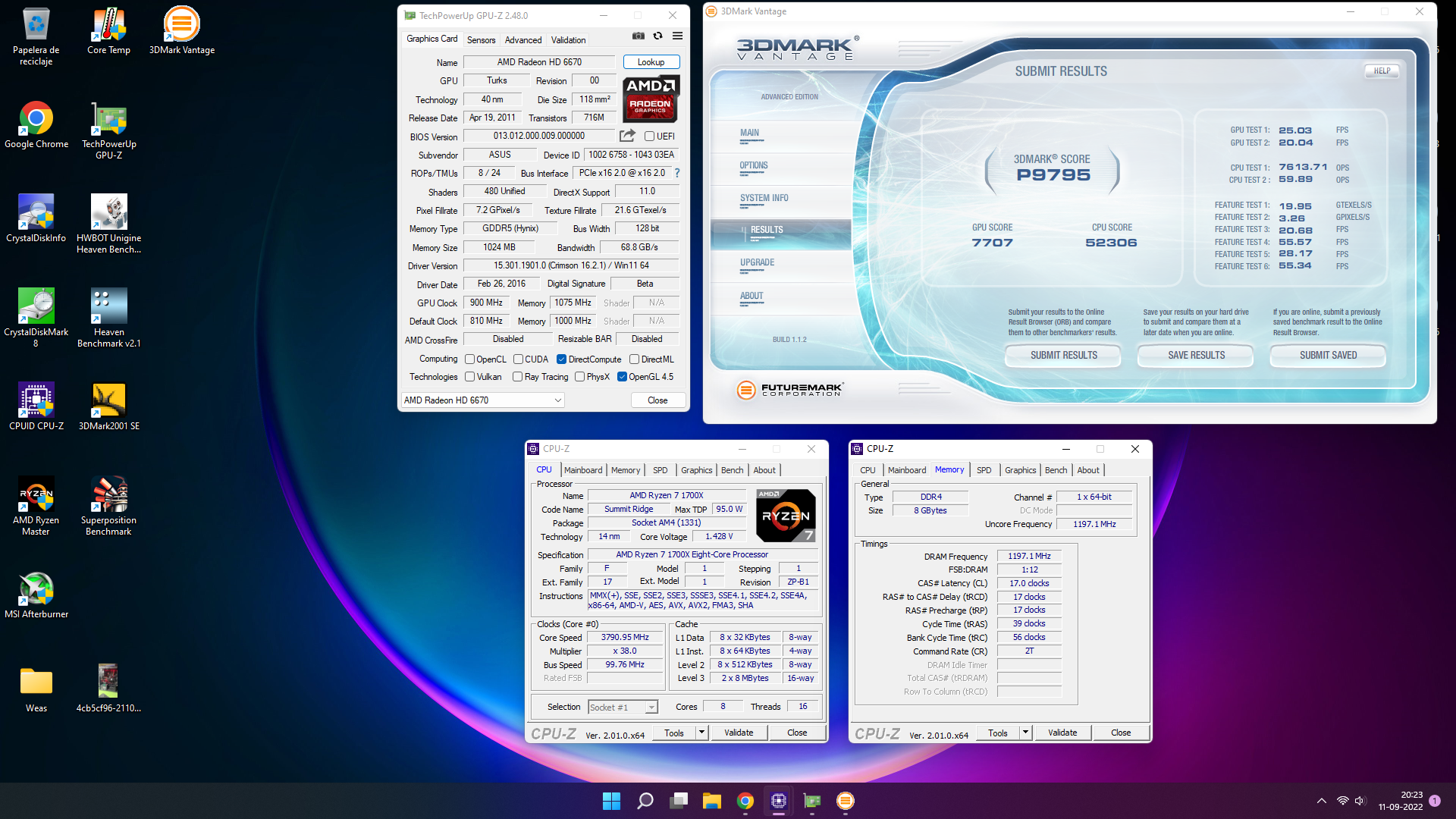Open the taskbar Search icon

click(645, 801)
